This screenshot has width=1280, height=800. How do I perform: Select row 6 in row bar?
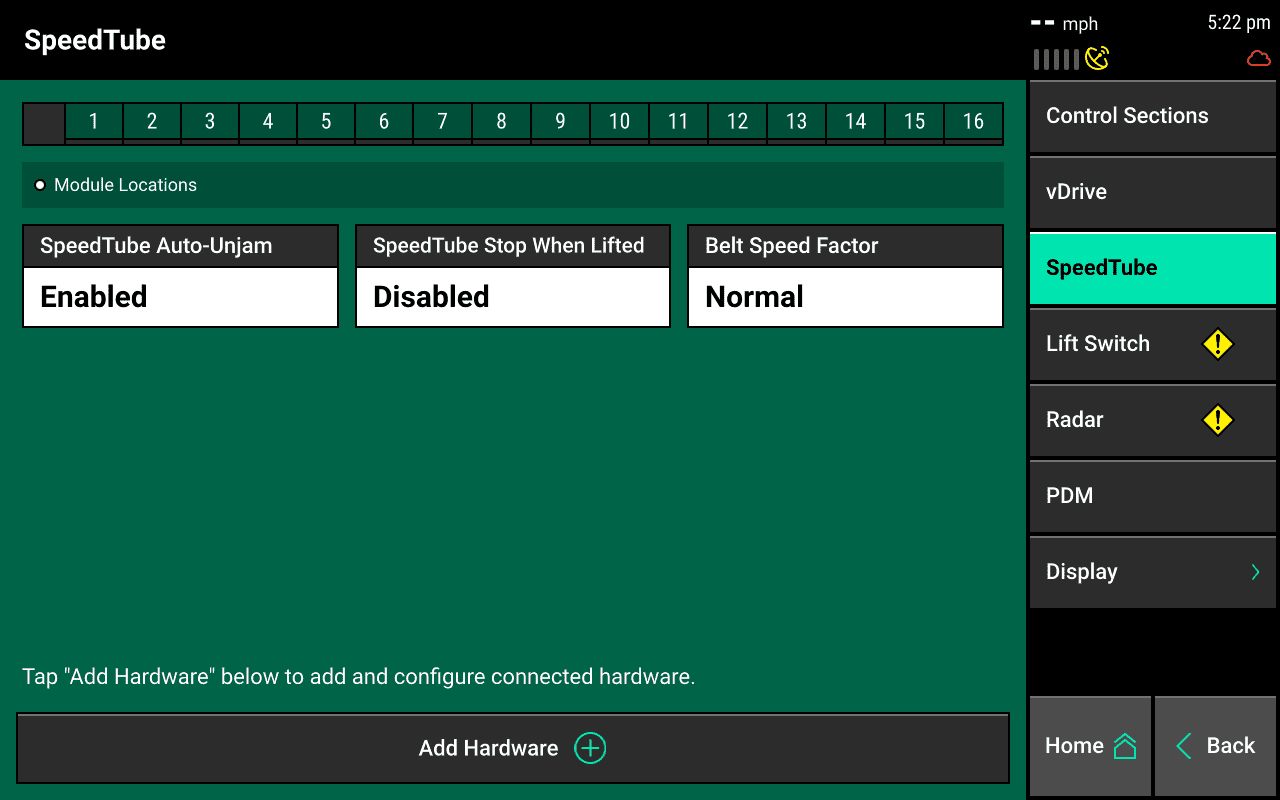click(x=384, y=123)
